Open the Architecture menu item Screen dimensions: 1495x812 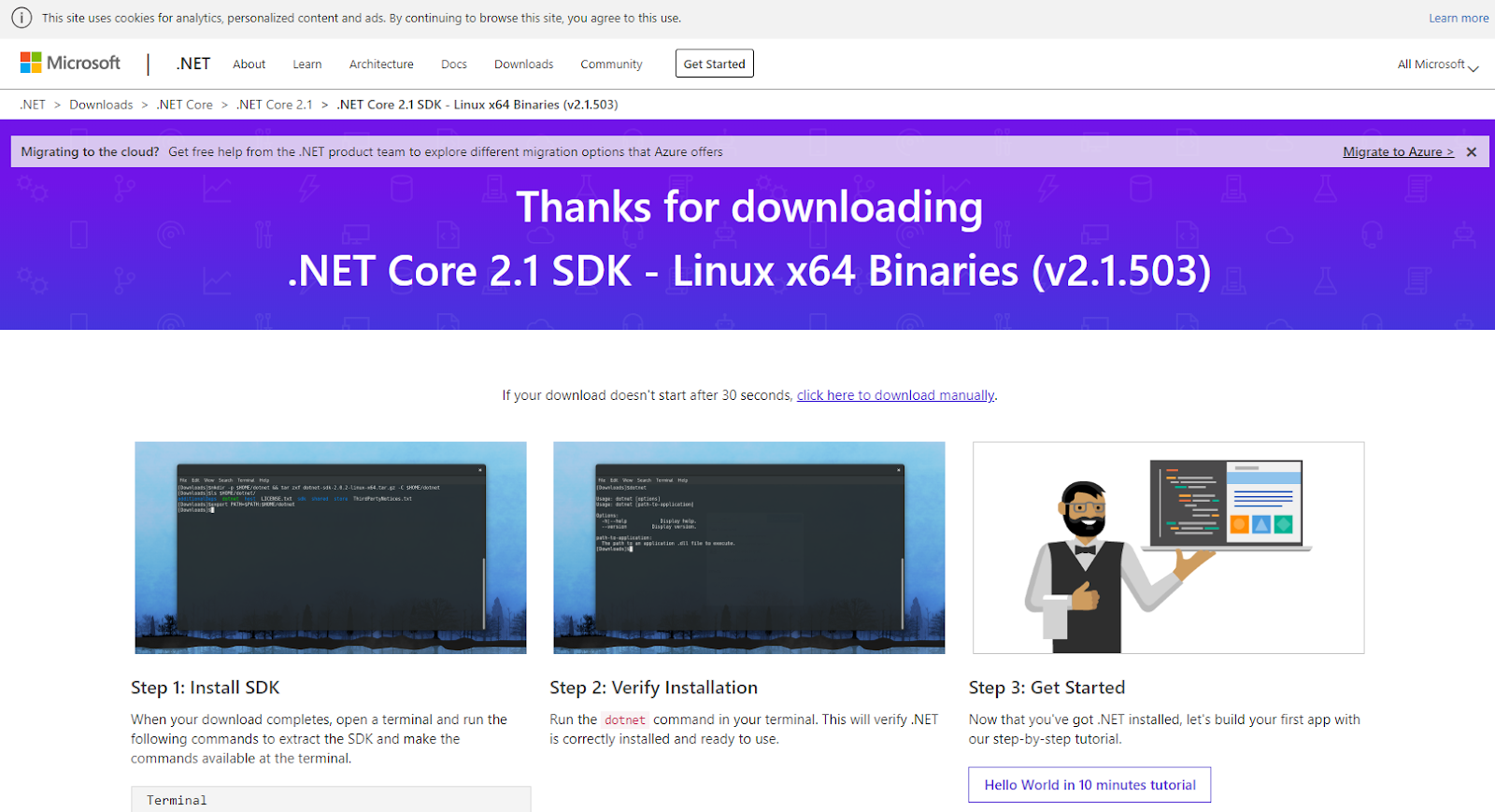[381, 64]
